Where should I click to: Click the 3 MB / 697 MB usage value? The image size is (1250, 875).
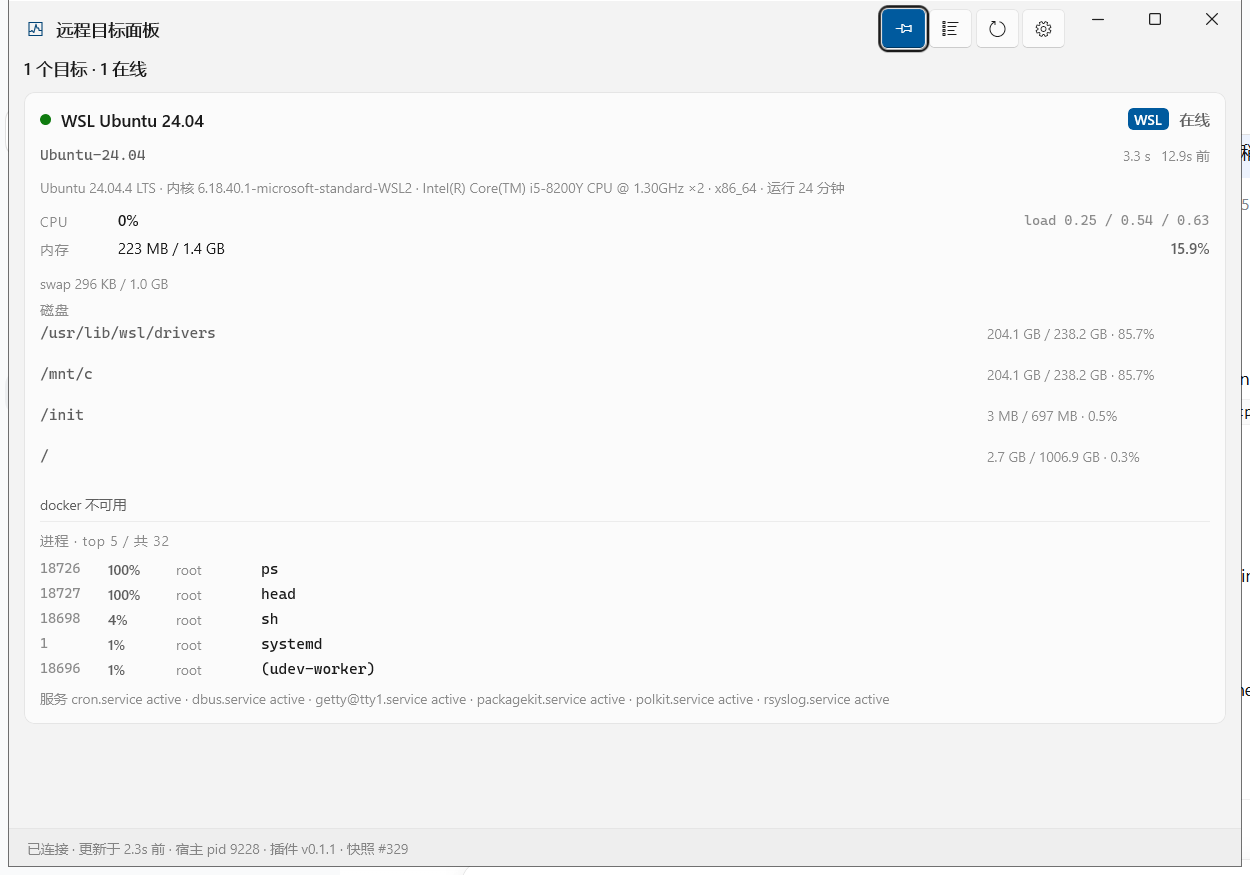pos(1052,416)
